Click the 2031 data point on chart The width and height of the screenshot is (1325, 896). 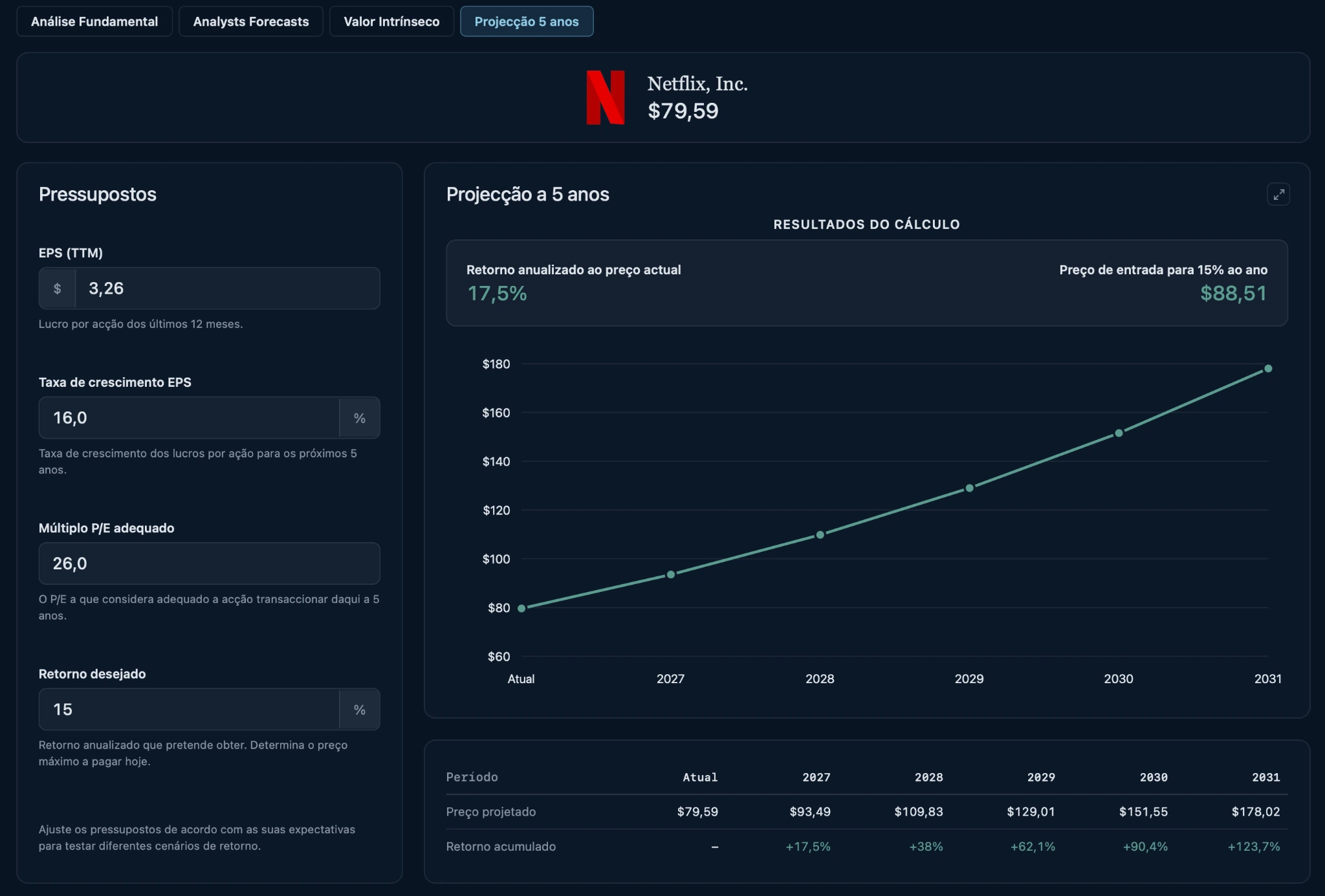pos(1268,369)
